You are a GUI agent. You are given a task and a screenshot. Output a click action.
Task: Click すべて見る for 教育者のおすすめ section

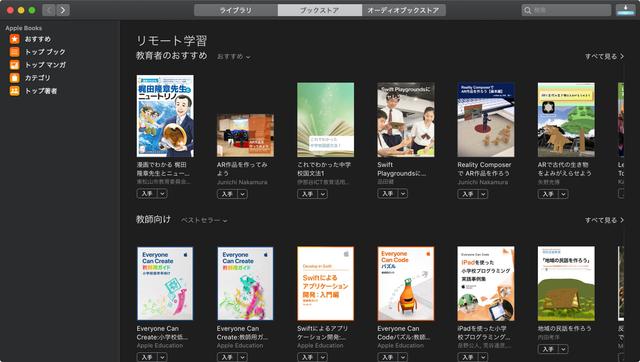click(x=604, y=56)
